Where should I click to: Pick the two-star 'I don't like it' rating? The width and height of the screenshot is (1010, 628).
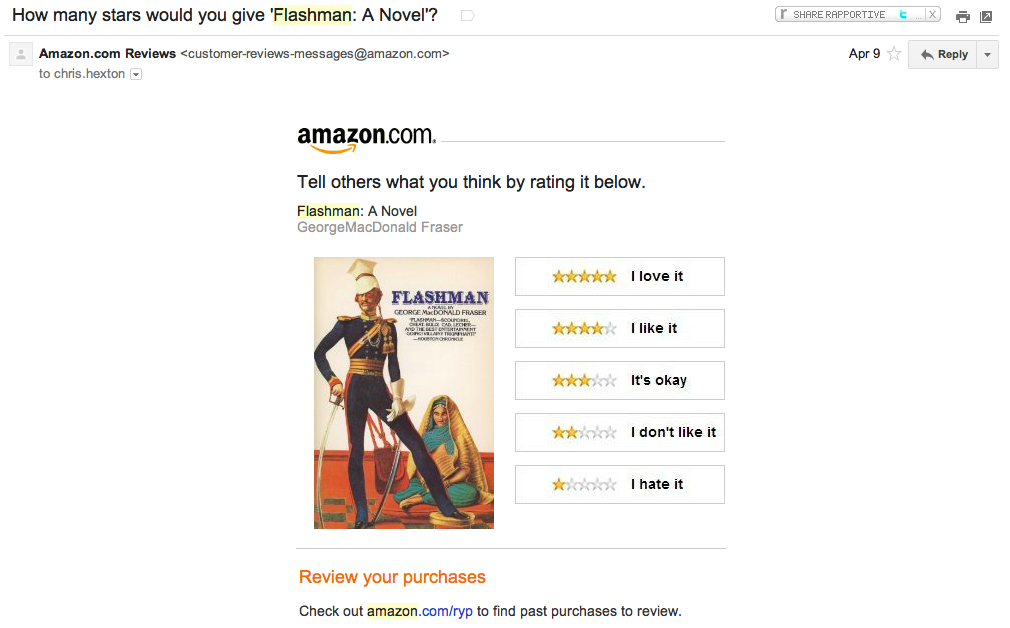point(619,432)
